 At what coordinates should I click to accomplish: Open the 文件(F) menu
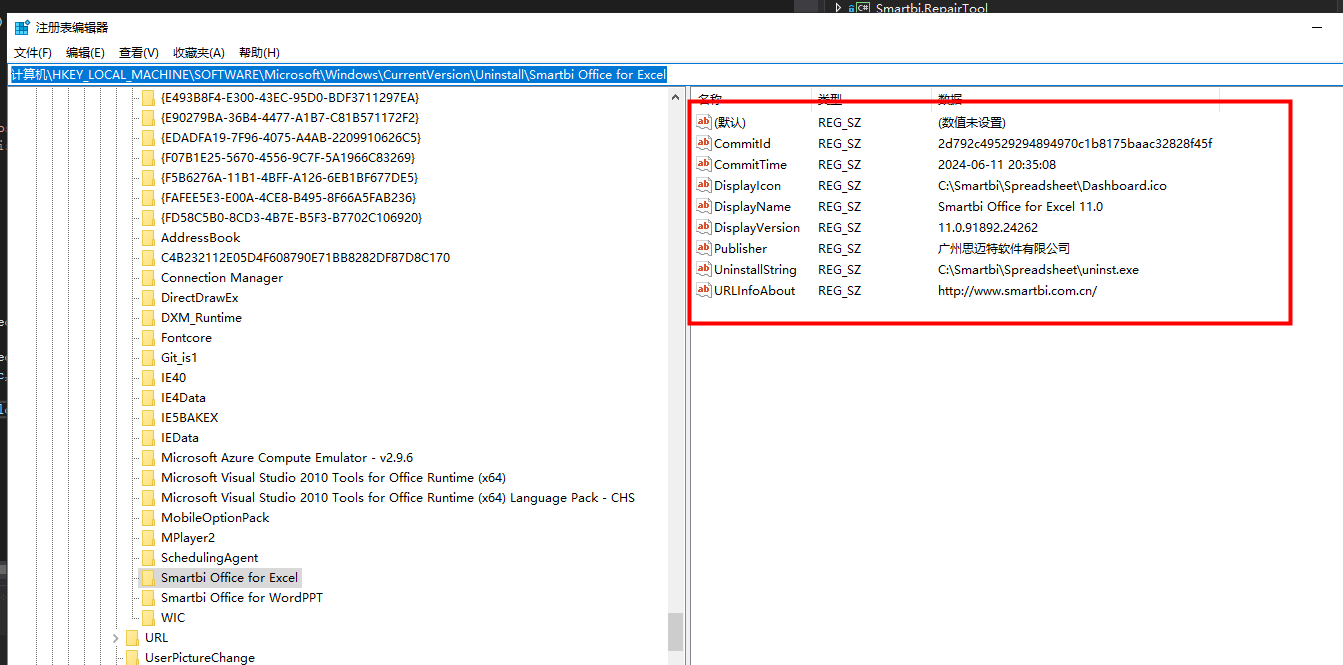(33, 53)
